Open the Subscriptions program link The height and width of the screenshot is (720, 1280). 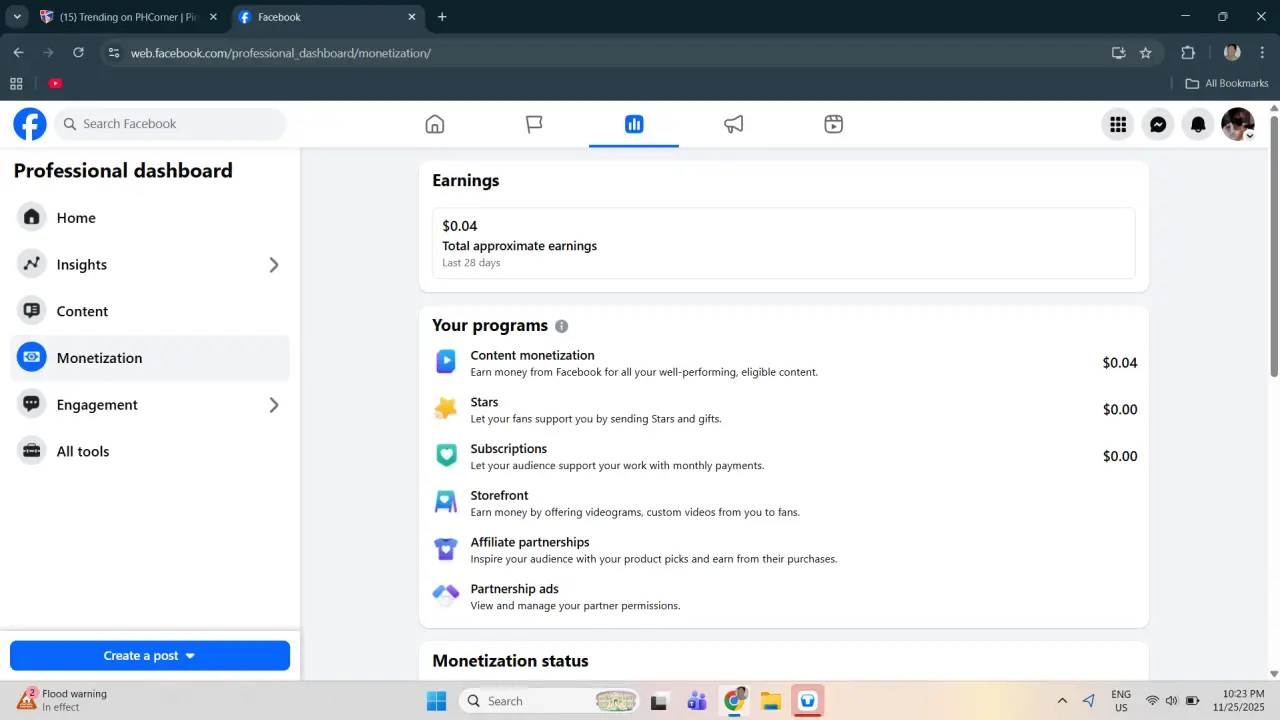click(x=509, y=449)
